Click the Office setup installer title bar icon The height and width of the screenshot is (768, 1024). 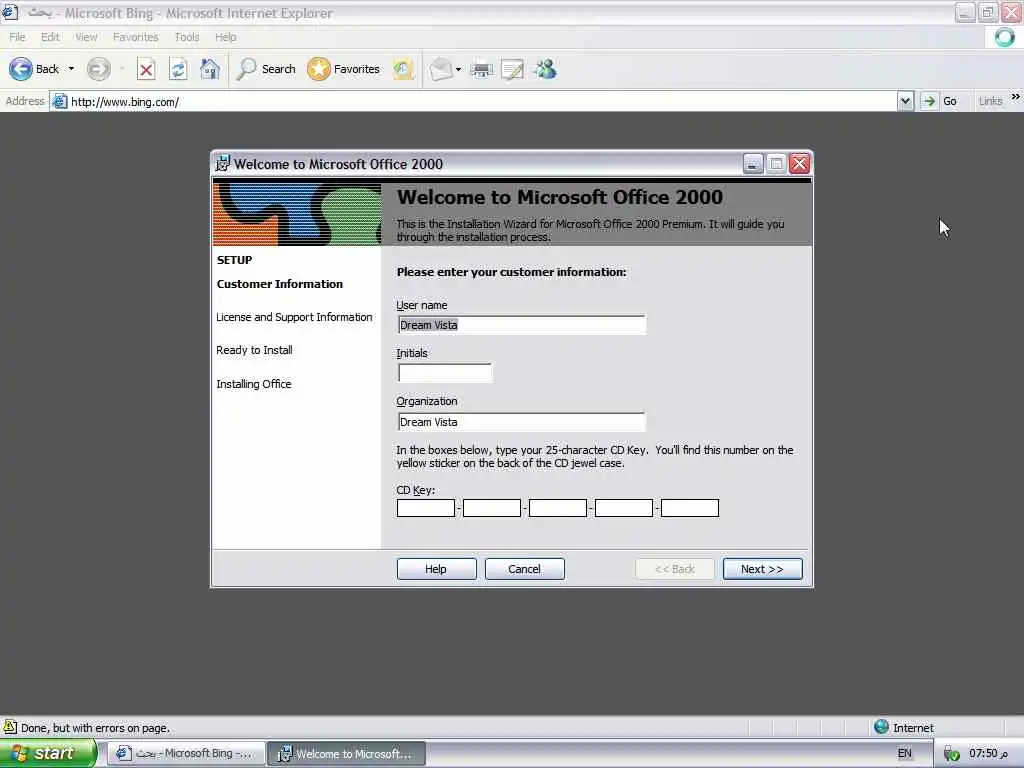[223, 163]
